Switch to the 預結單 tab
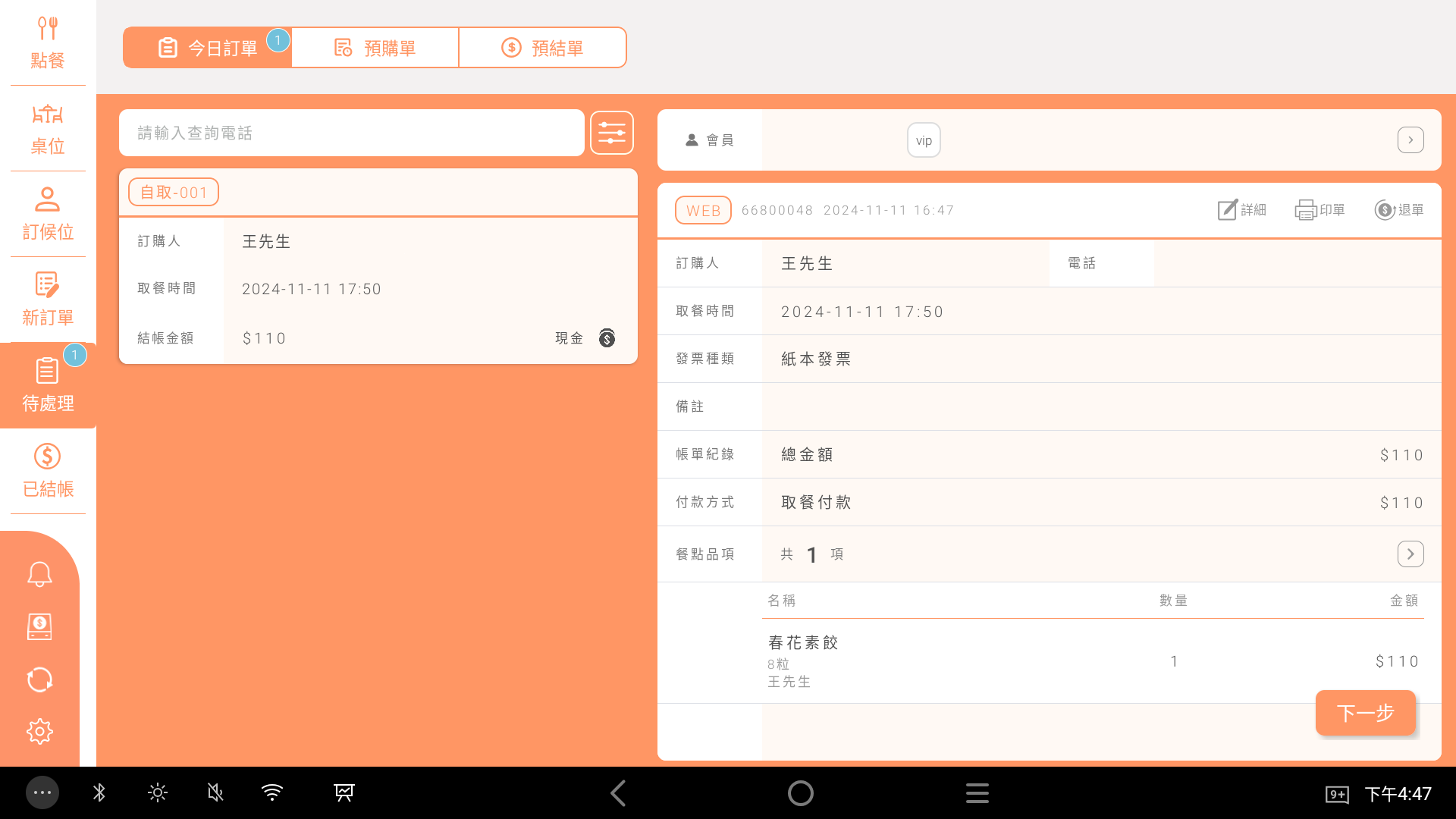The image size is (1456, 819). click(542, 48)
